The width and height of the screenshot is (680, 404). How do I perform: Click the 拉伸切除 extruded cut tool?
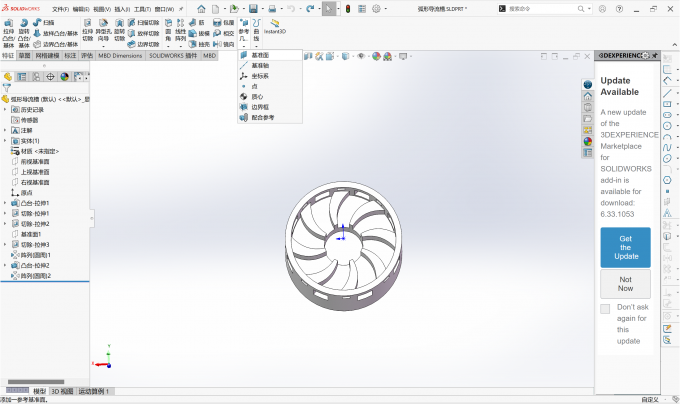coord(88,30)
